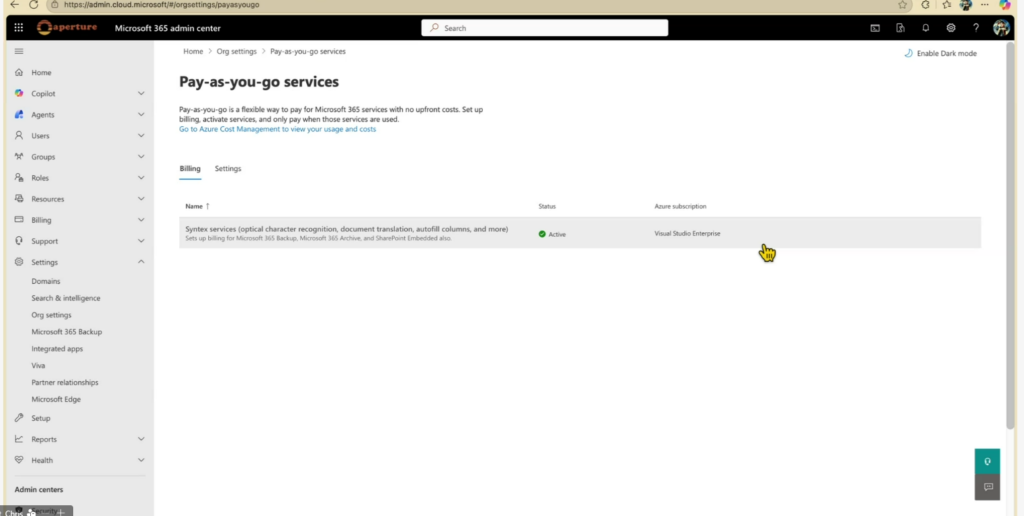Open browser extensions puzzle icon
Screen dimensions: 1024x516
(x=925, y=5)
